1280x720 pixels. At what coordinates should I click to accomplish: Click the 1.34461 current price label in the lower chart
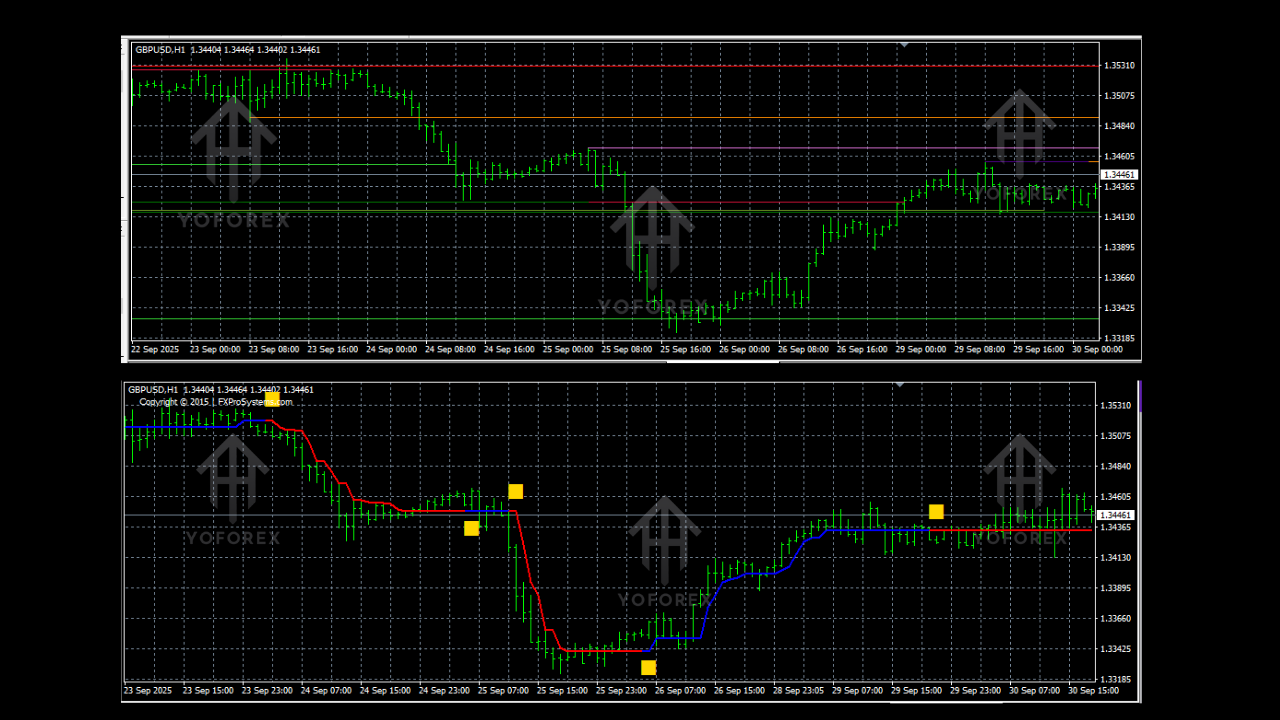click(1115, 515)
